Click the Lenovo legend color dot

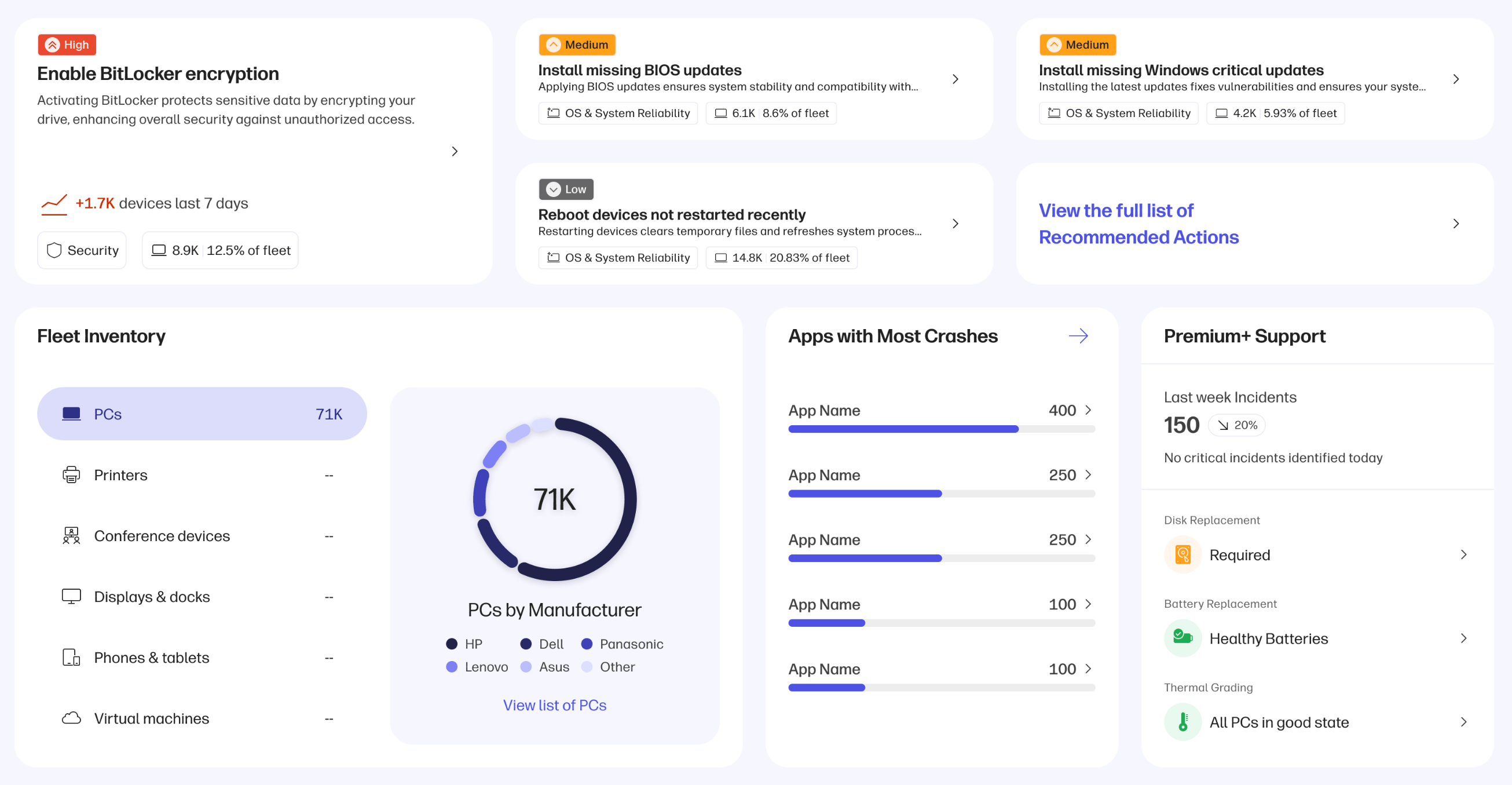pos(451,667)
